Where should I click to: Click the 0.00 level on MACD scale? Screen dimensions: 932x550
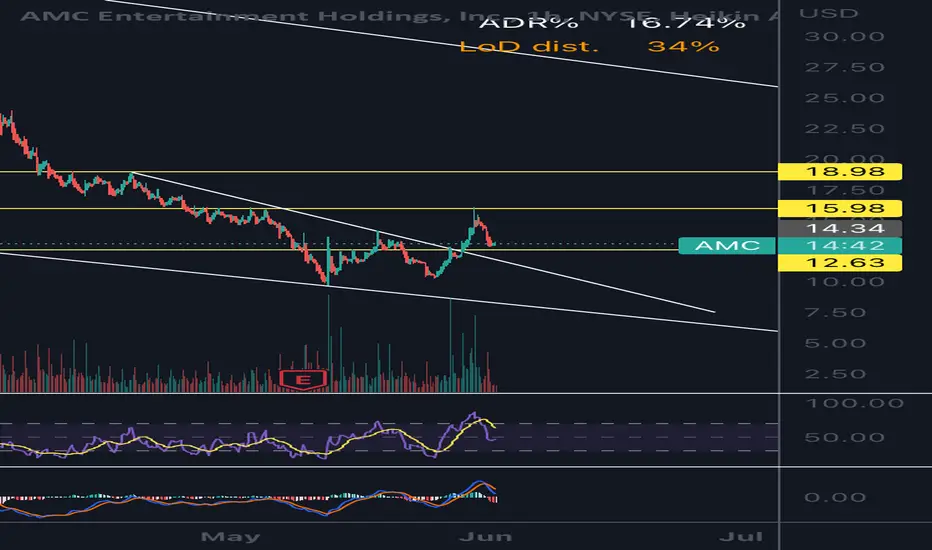(x=835, y=497)
